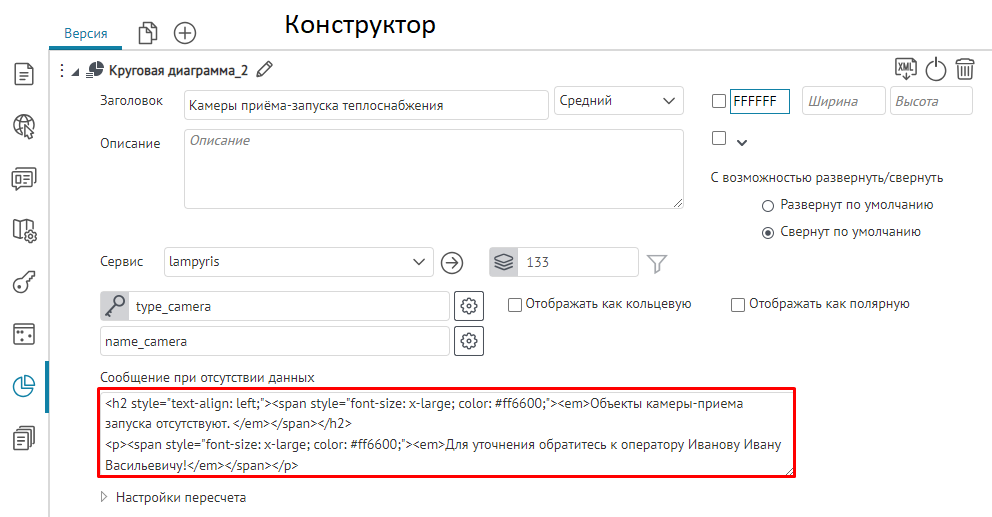992x517 pixels.
Task: Switch to the Версия tab
Action: 86,33
